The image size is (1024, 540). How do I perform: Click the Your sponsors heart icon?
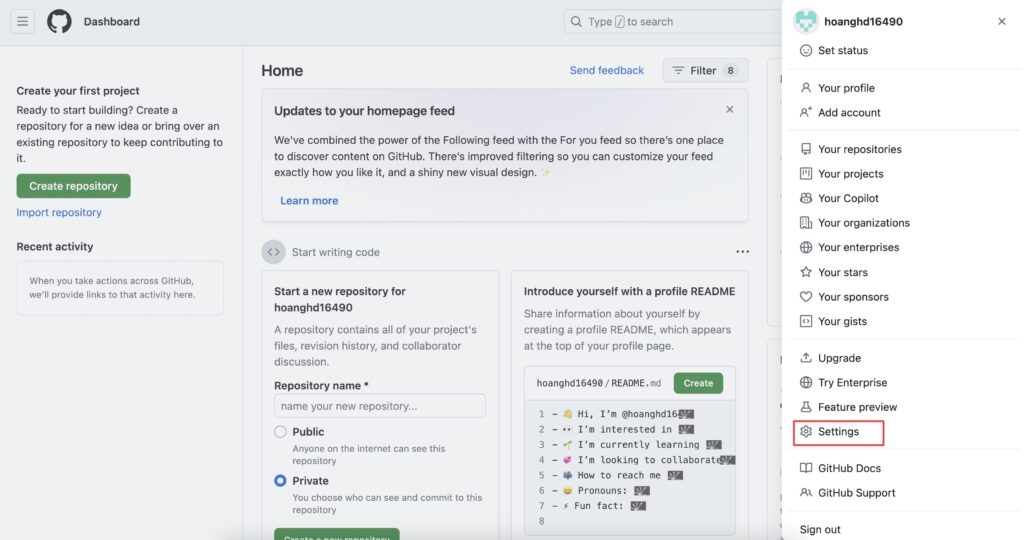pos(806,296)
